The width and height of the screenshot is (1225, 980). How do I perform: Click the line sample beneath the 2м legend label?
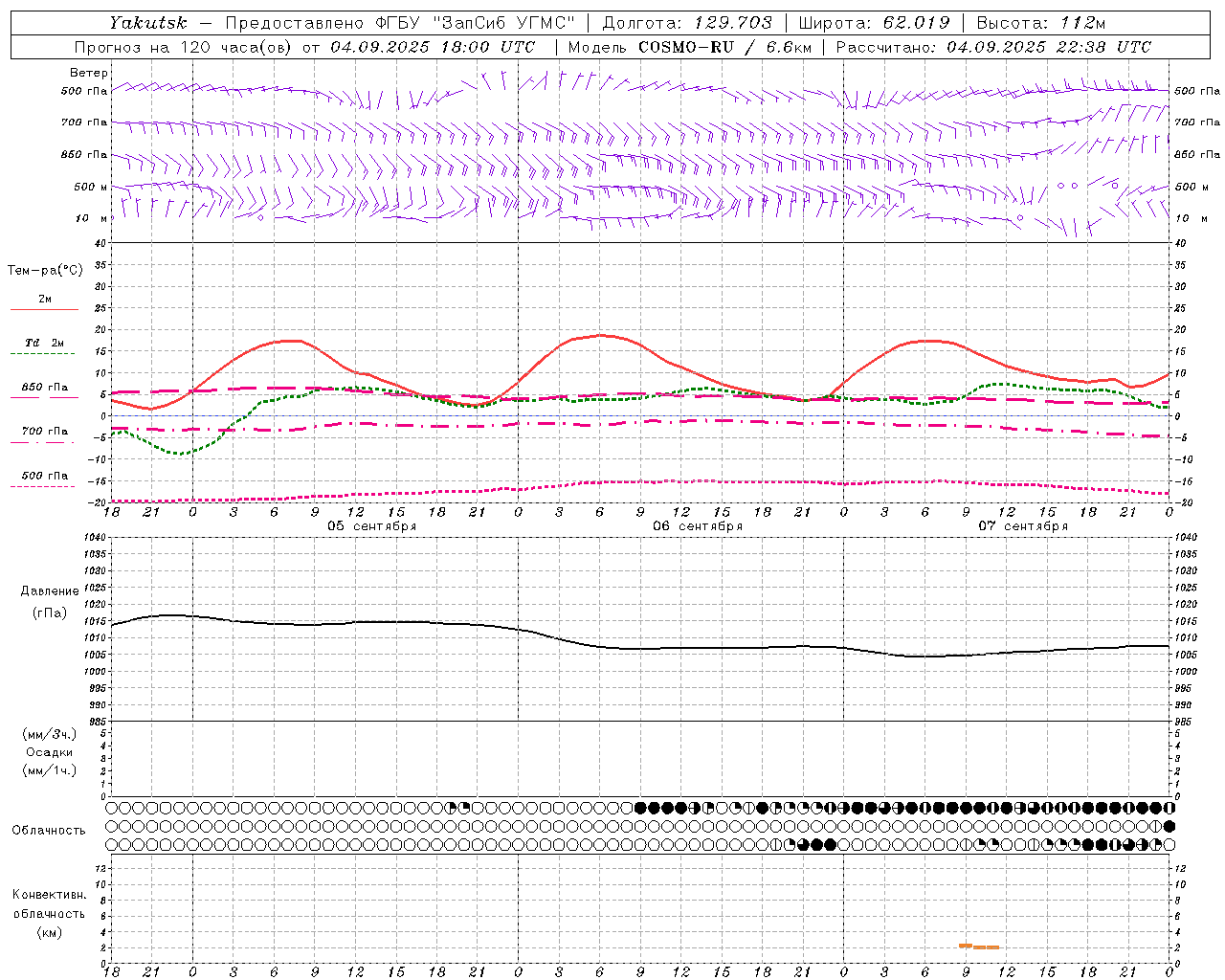point(44,309)
